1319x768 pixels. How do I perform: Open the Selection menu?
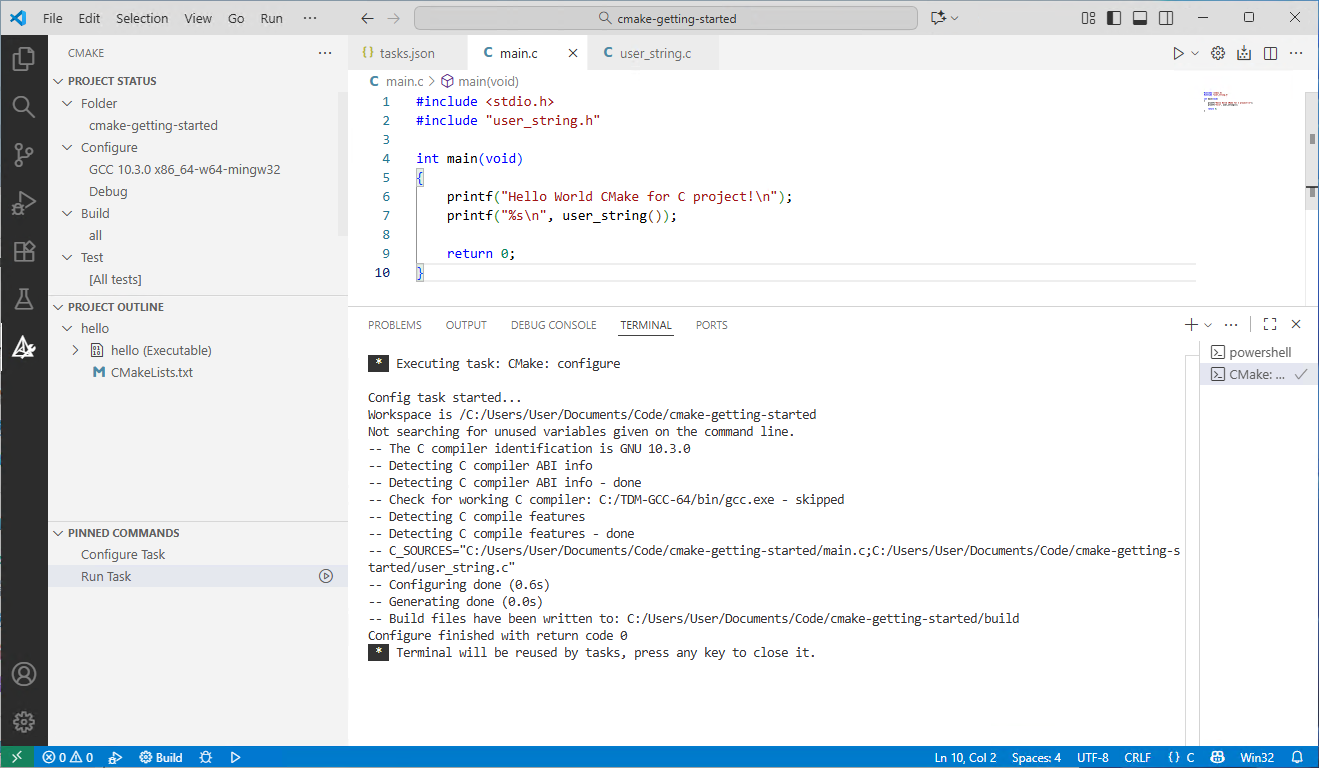[x=142, y=18]
